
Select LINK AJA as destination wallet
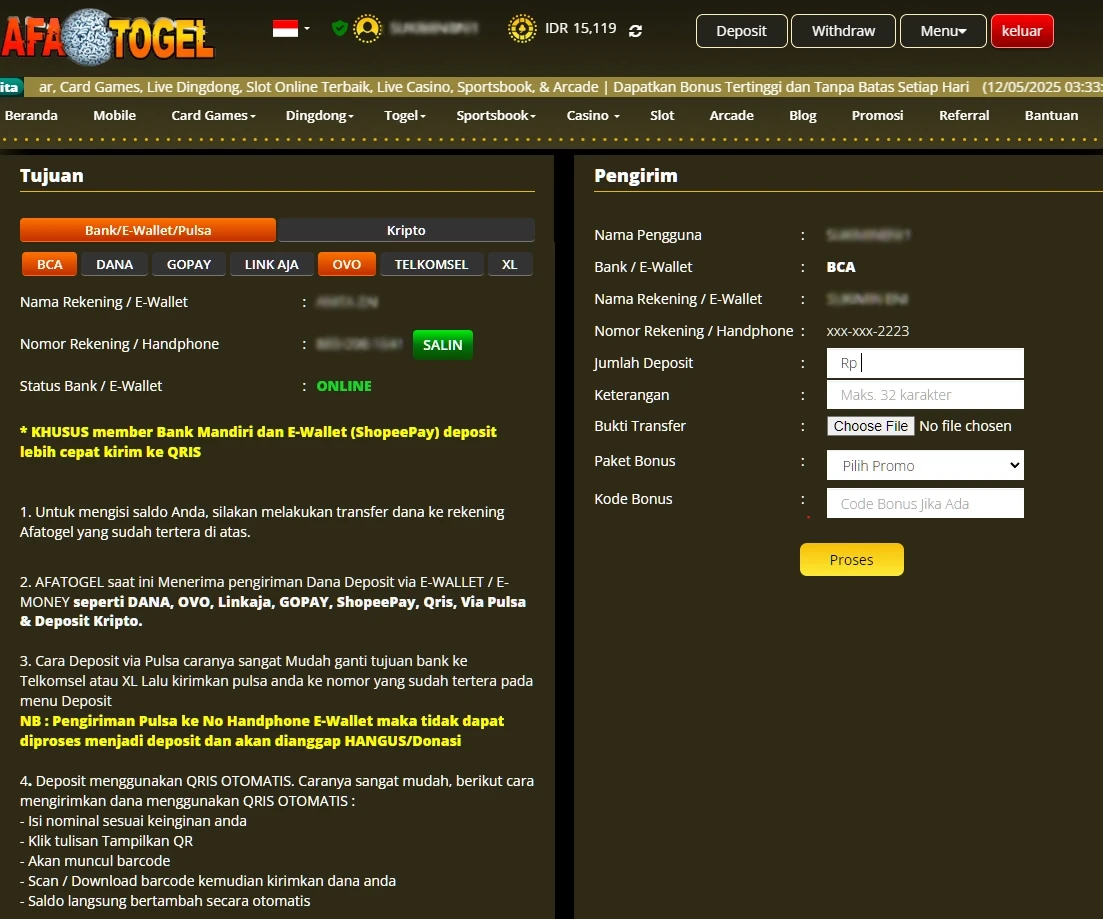click(x=272, y=265)
